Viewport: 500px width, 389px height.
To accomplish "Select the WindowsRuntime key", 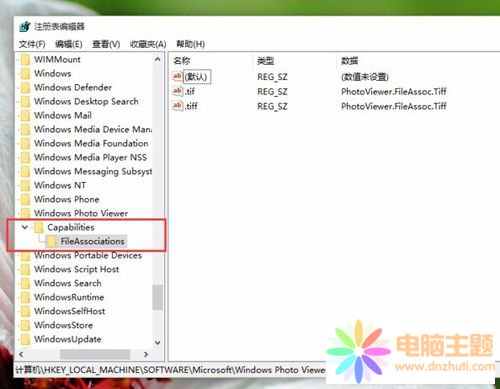I will 69,297.
